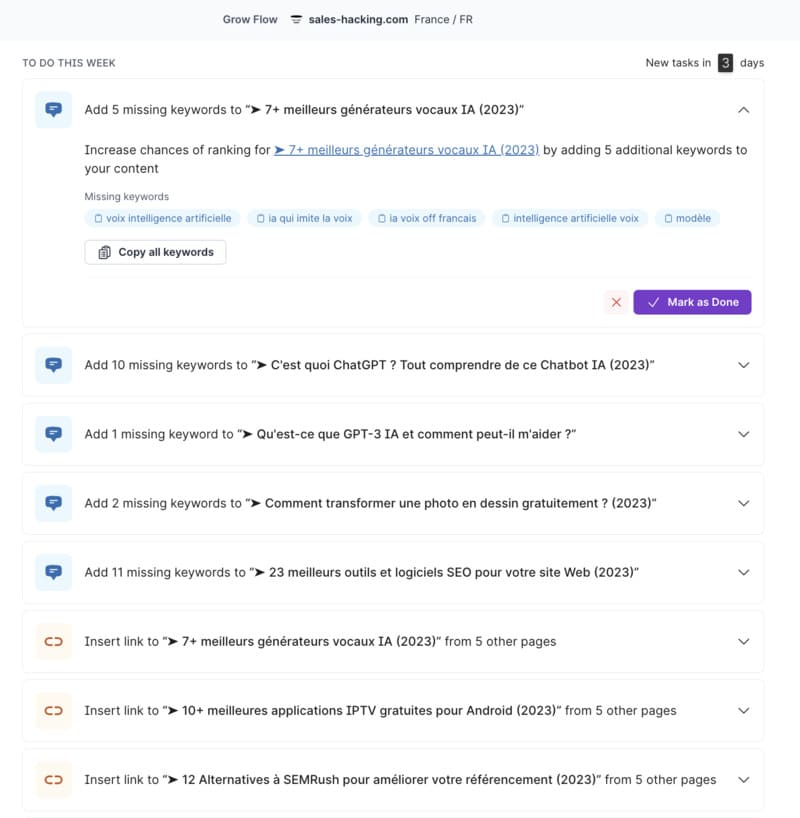Click the 'Grow Flow' label in the header
The height and width of the screenshot is (818, 800).
pyautogui.click(x=249, y=19)
